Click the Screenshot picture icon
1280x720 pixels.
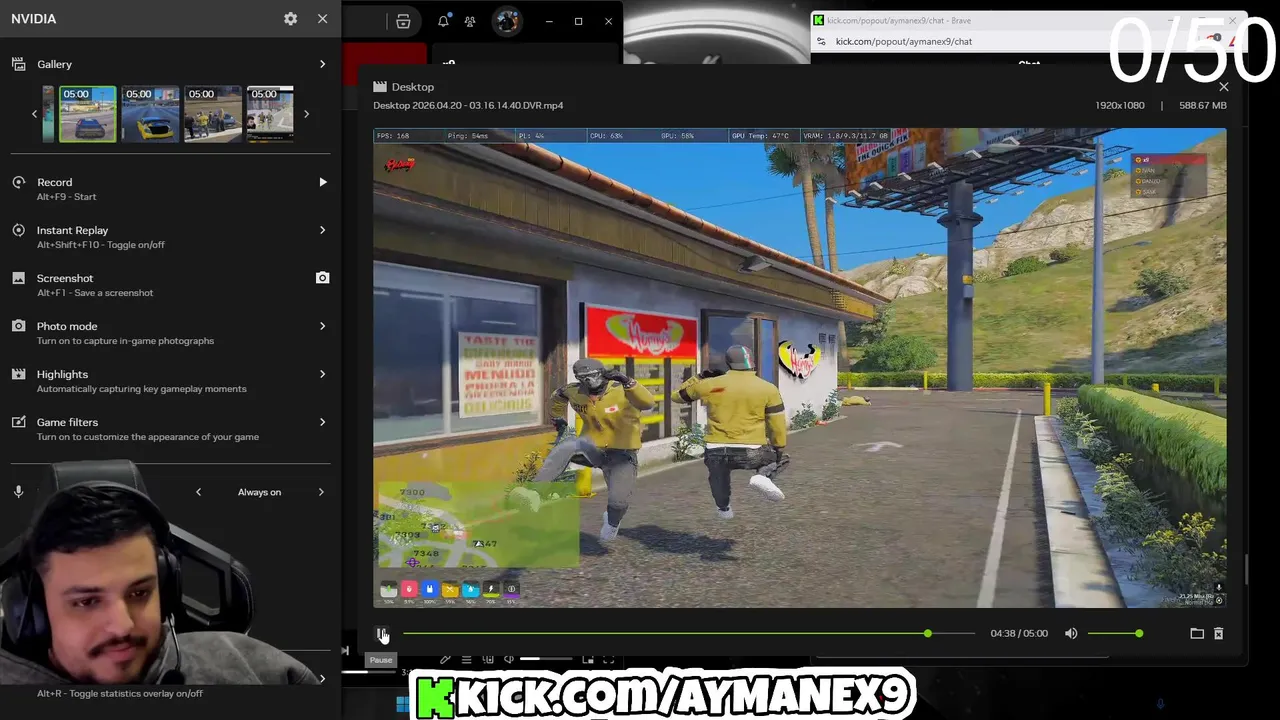(18, 278)
